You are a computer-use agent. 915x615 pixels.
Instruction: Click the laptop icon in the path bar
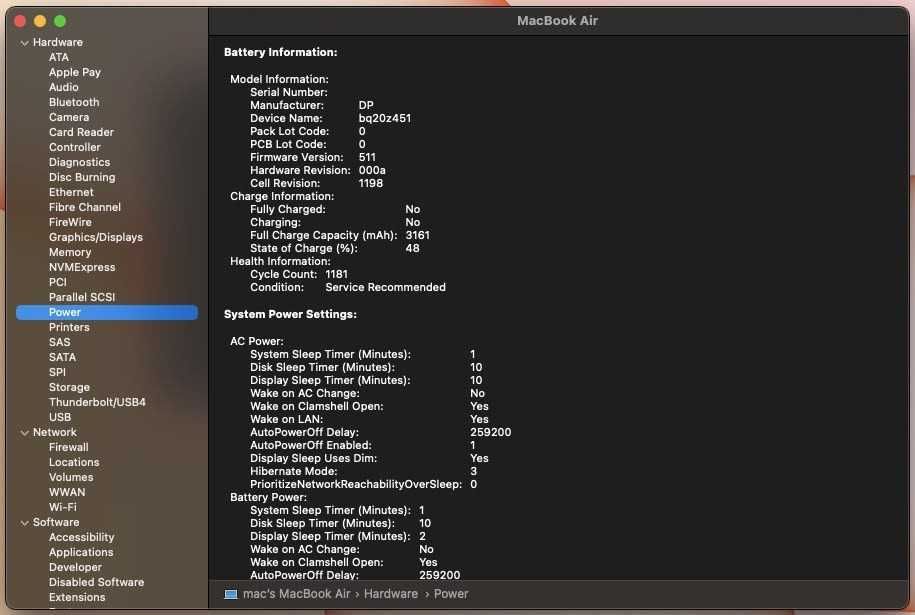click(x=231, y=594)
